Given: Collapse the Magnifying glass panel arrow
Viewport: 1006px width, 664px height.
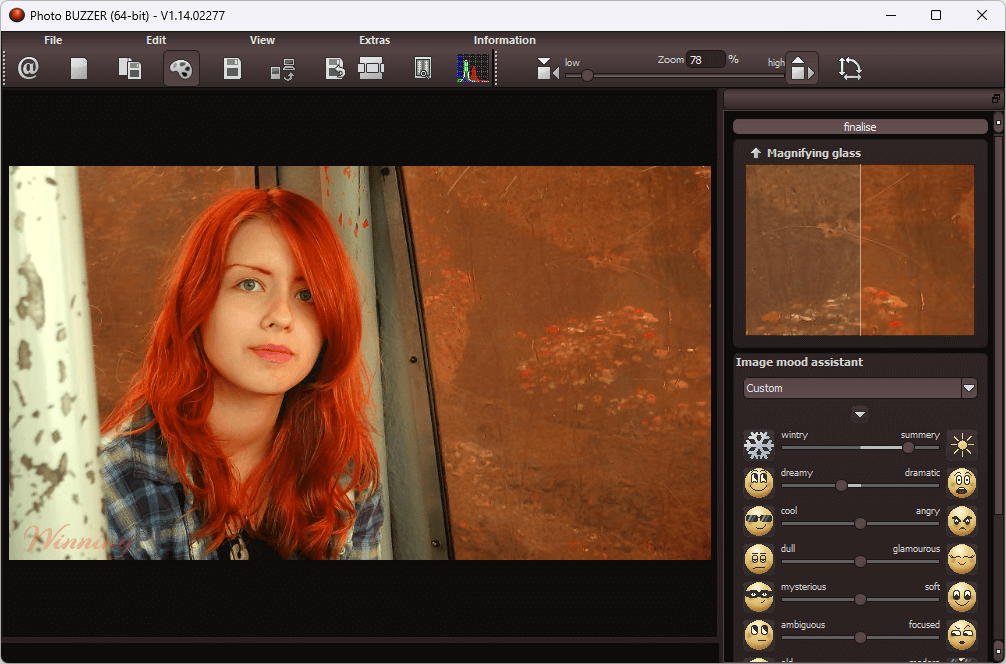Looking at the screenshot, I should point(756,153).
